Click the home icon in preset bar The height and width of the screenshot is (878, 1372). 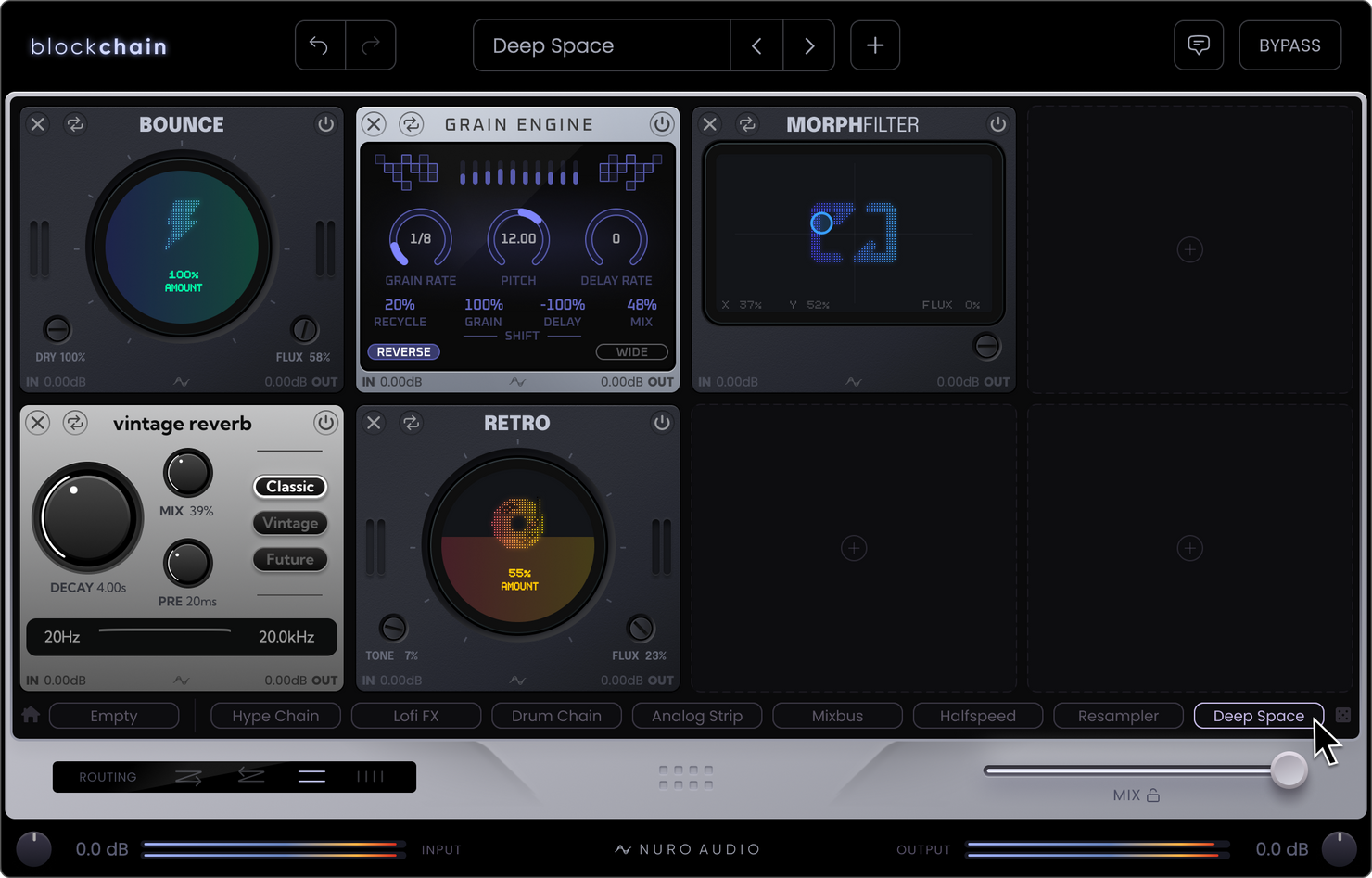click(31, 715)
